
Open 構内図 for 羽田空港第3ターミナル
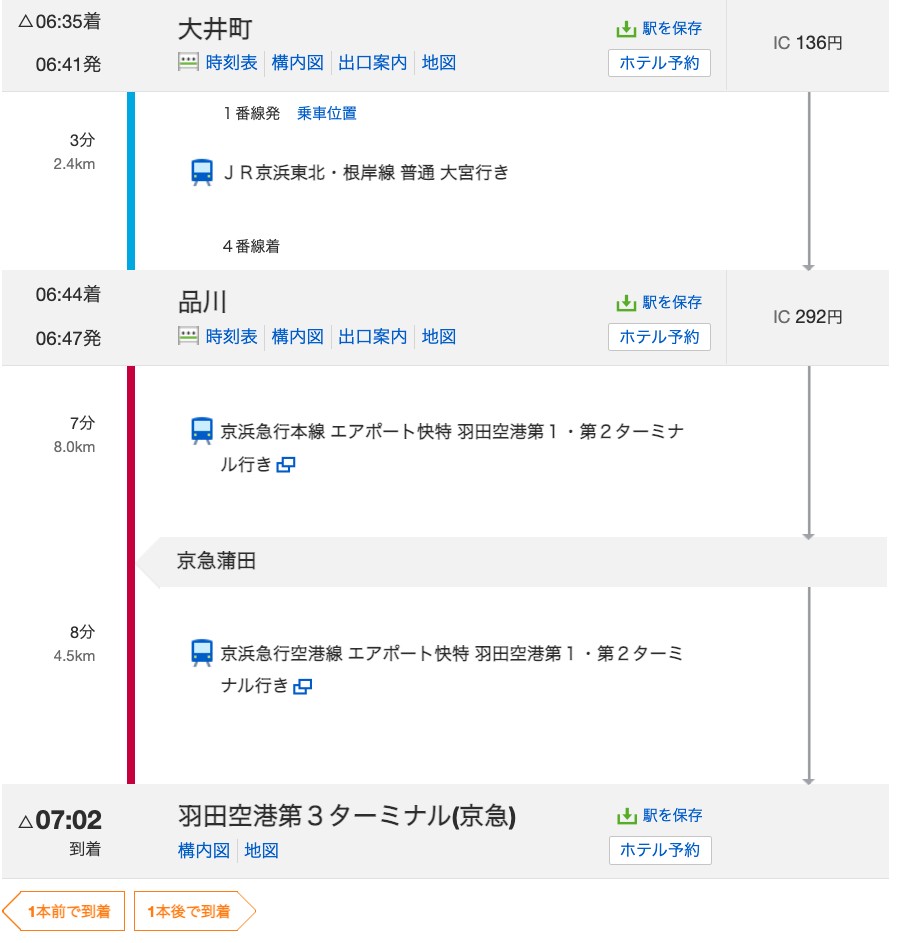204,850
